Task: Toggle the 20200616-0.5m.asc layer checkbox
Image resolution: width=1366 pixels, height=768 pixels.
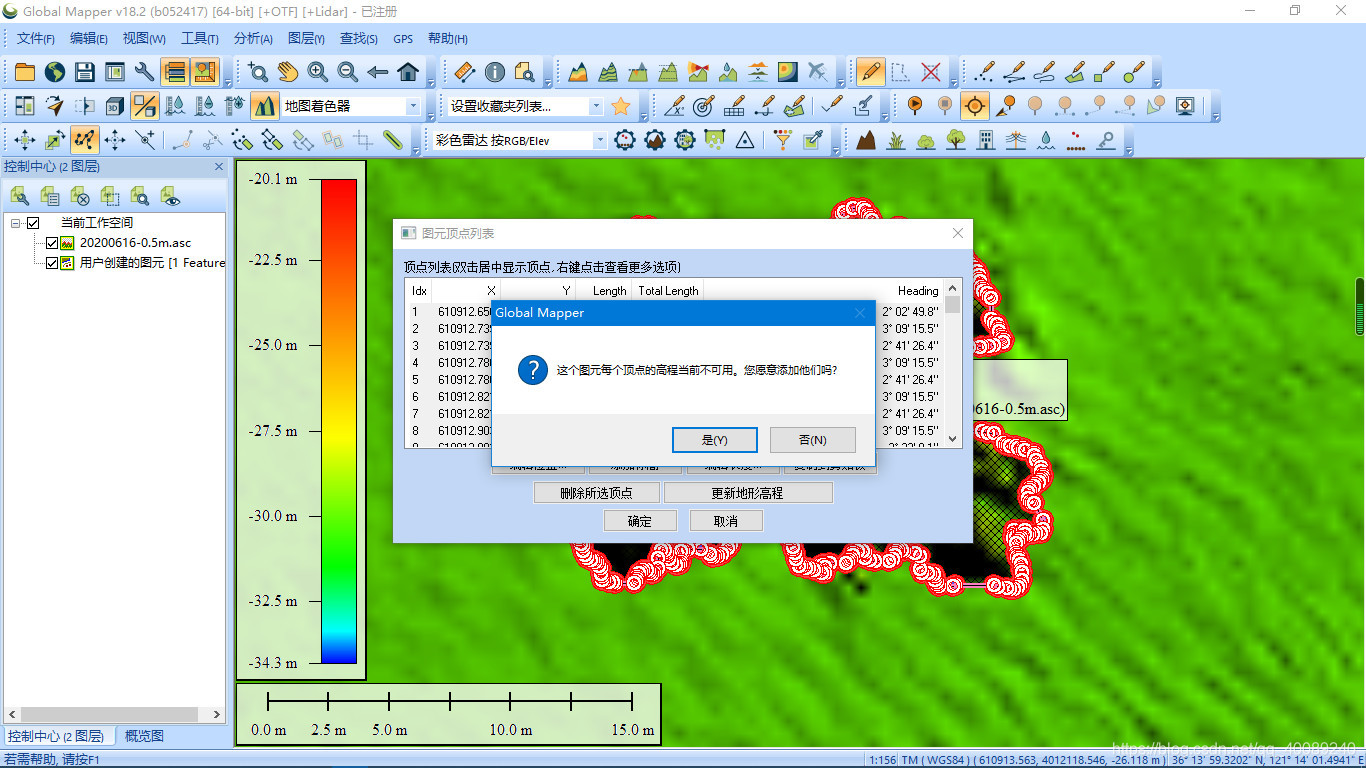Action: pos(52,243)
